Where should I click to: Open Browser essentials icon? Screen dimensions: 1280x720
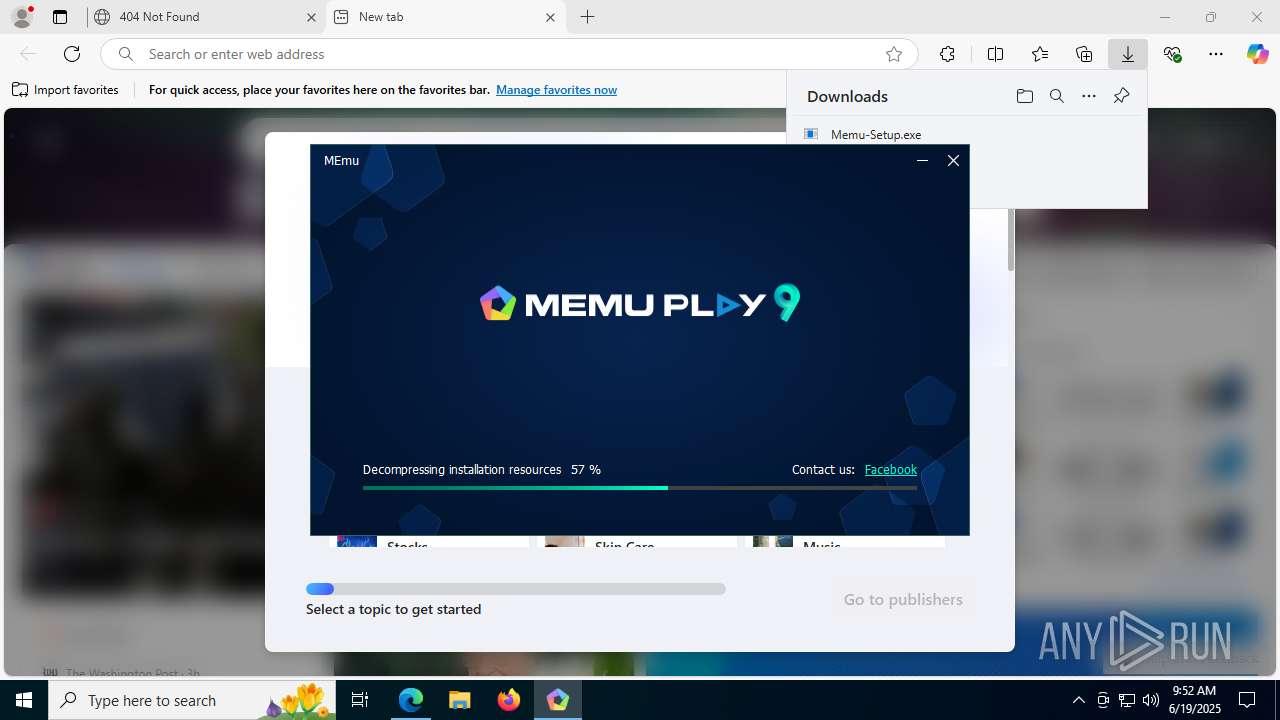[x=1172, y=54]
